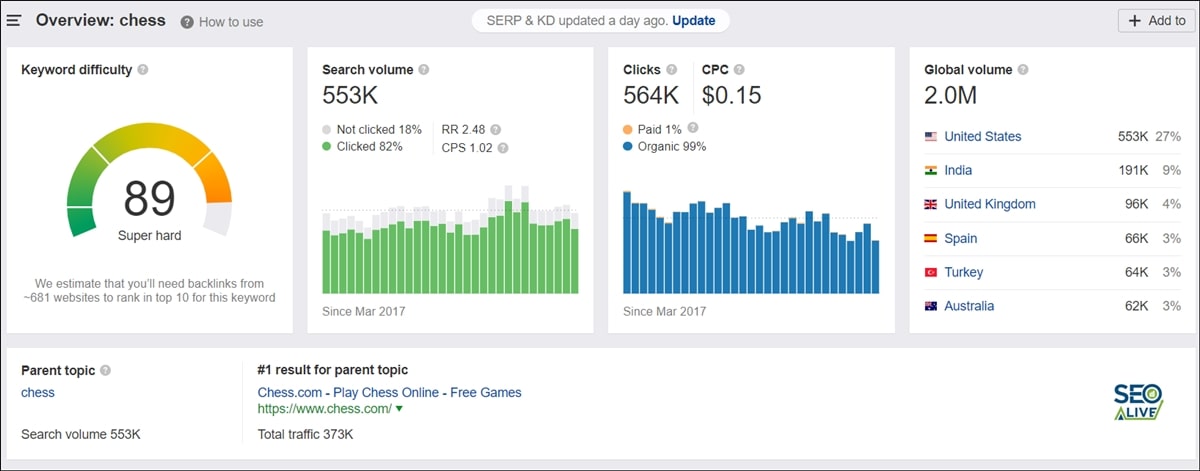Select India in the global volume list

click(957, 171)
